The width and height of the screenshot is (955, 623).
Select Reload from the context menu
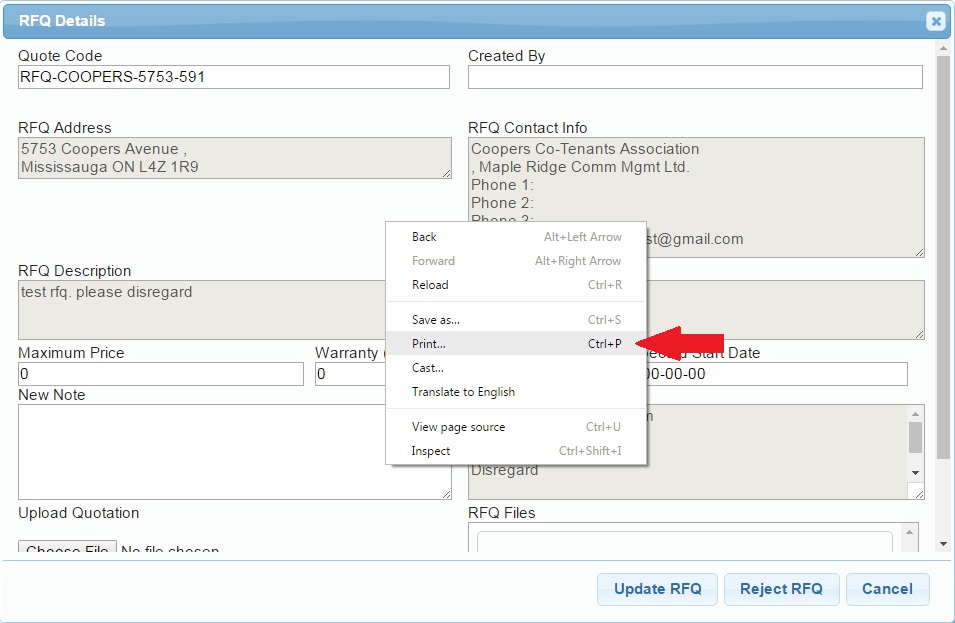click(429, 285)
